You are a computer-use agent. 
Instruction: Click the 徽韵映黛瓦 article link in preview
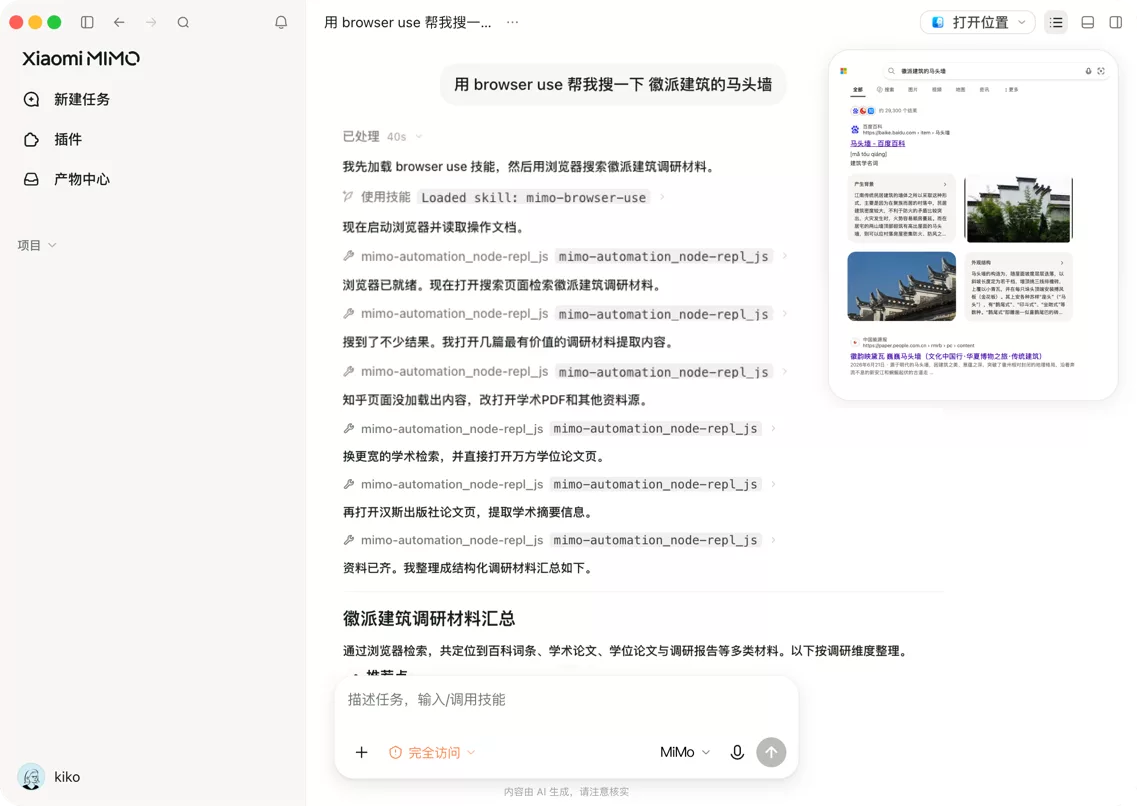[946, 356]
